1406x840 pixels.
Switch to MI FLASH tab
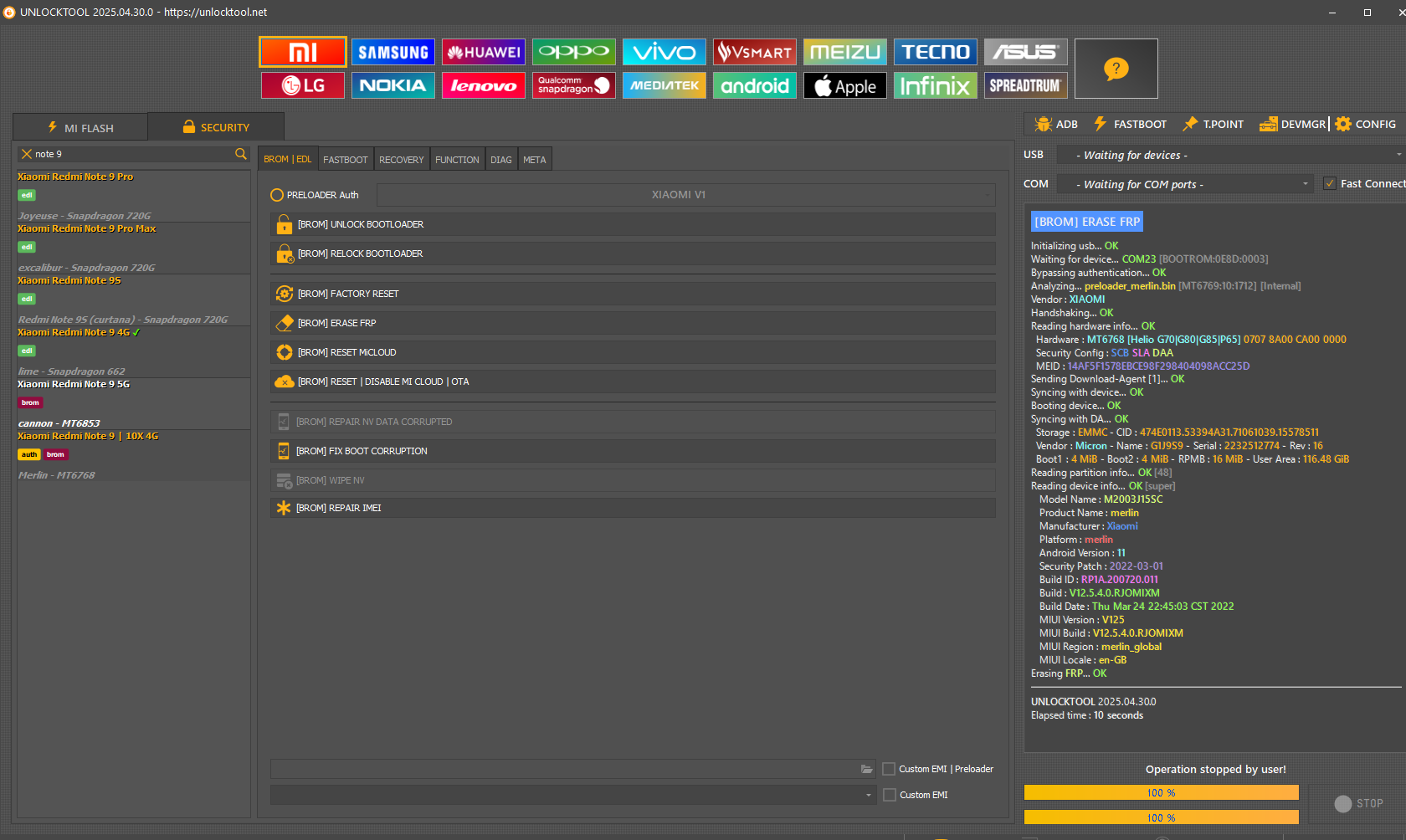pyautogui.click(x=80, y=127)
